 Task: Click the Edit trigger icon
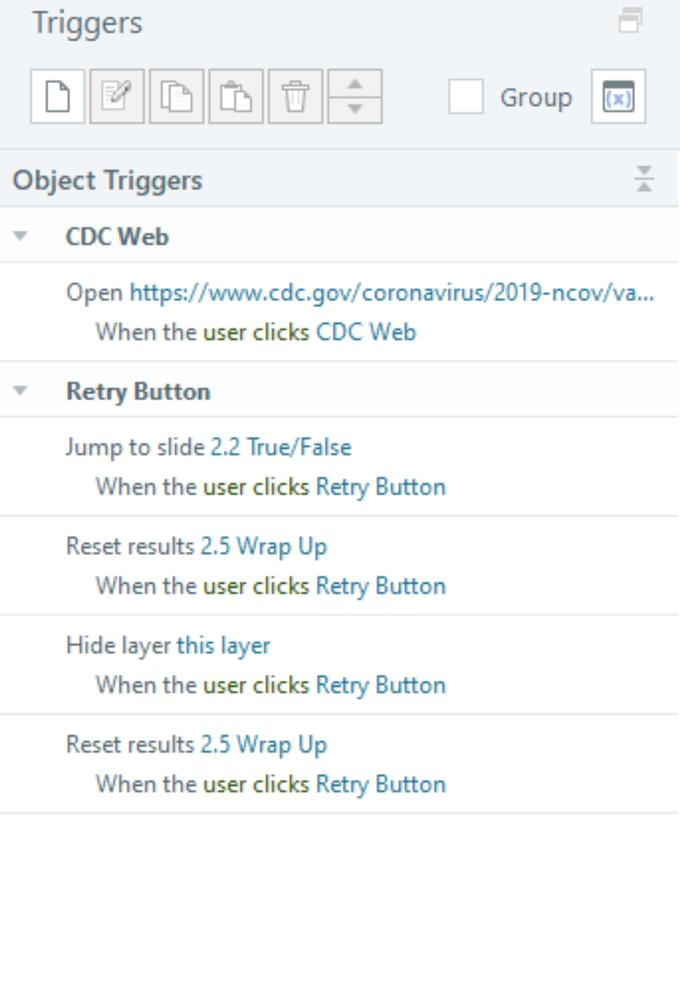pos(117,97)
